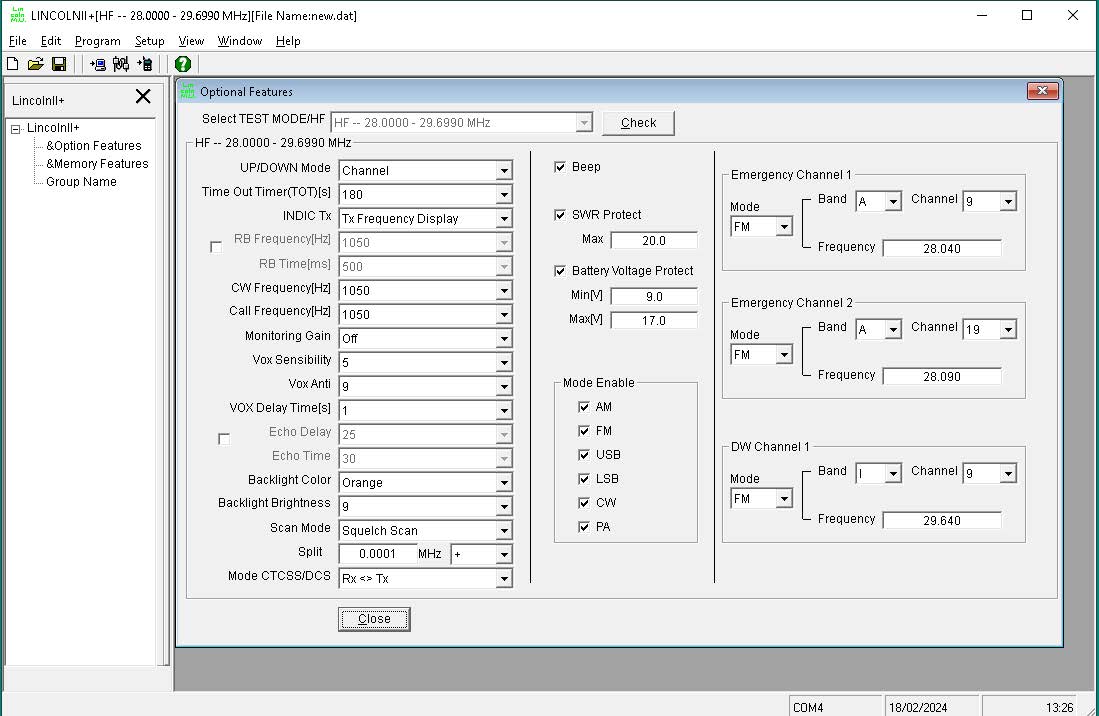Create a new file via toolbar
Viewport: 1099px width, 716px height.
[x=13, y=64]
